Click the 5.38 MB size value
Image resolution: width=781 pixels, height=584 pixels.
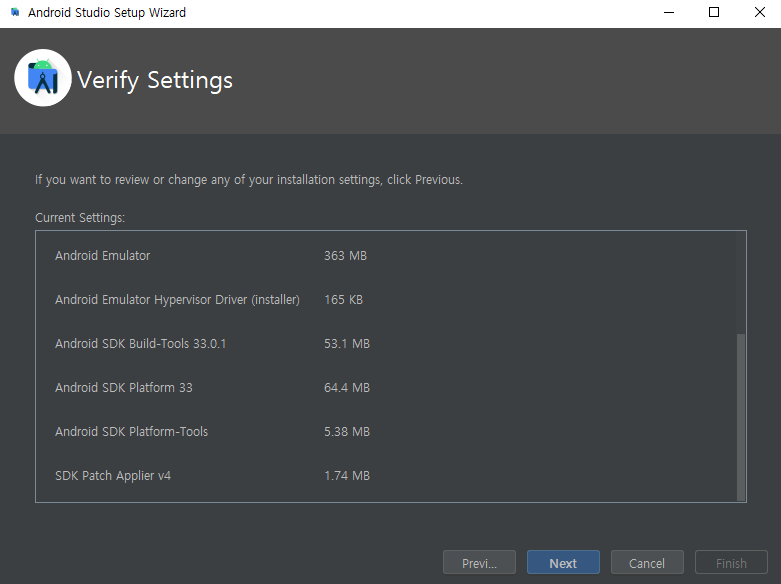pos(347,432)
